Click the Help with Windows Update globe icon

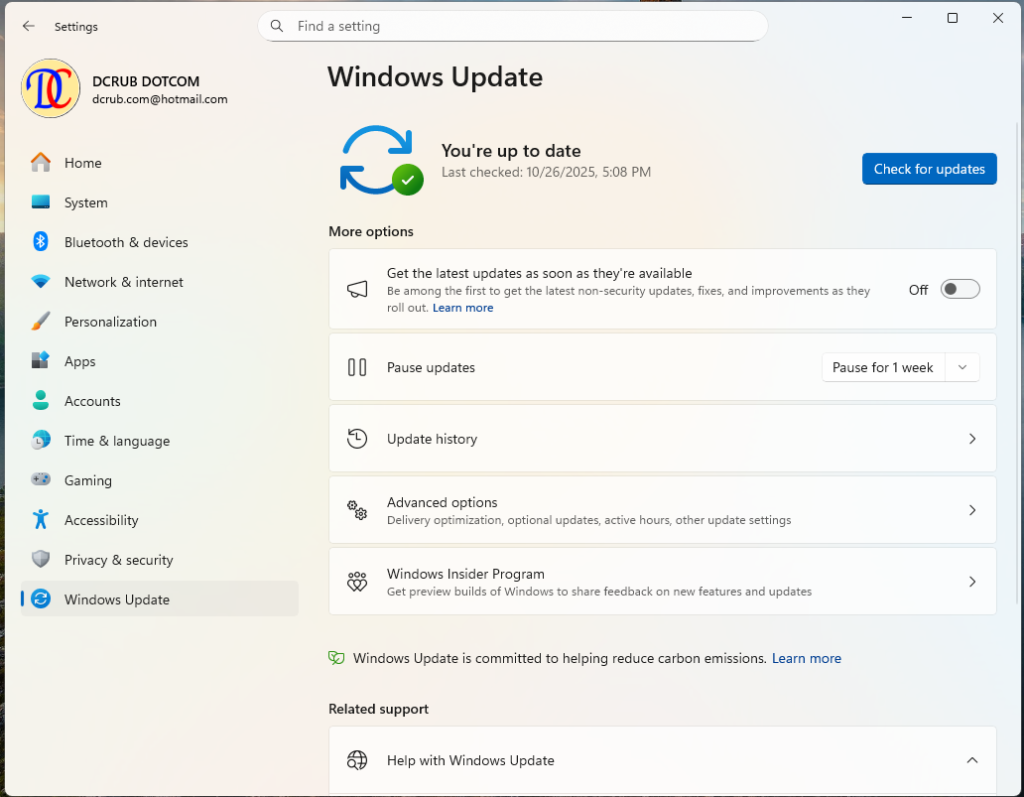pyautogui.click(x=357, y=760)
